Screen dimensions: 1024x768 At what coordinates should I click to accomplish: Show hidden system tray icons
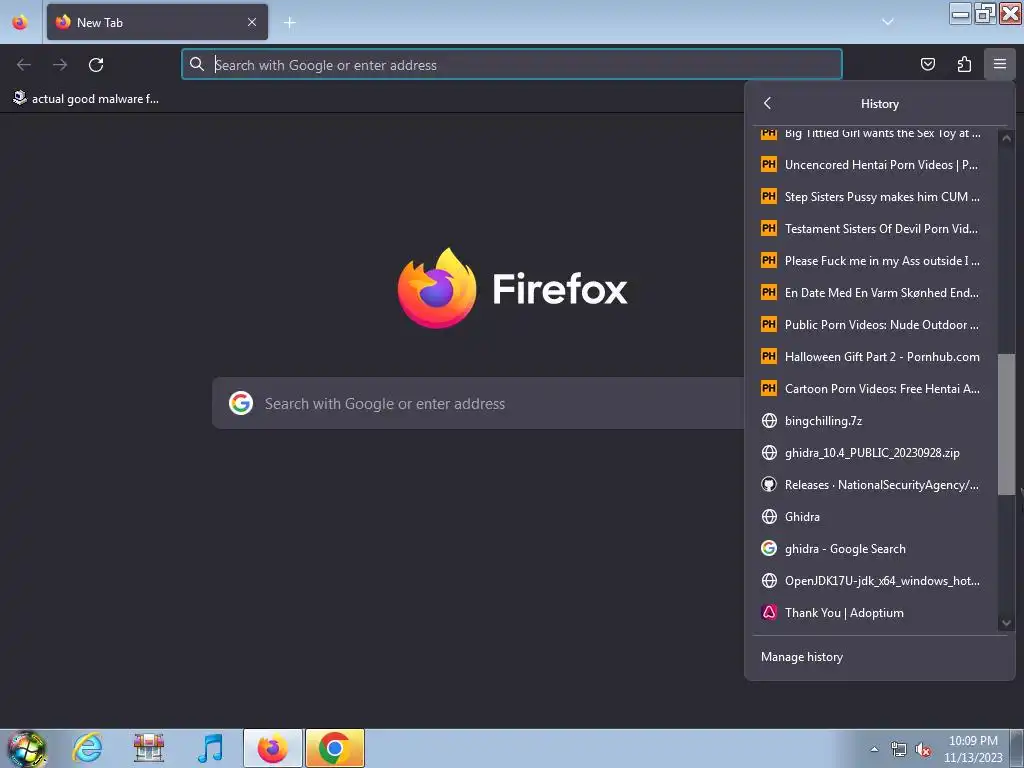tap(874, 749)
